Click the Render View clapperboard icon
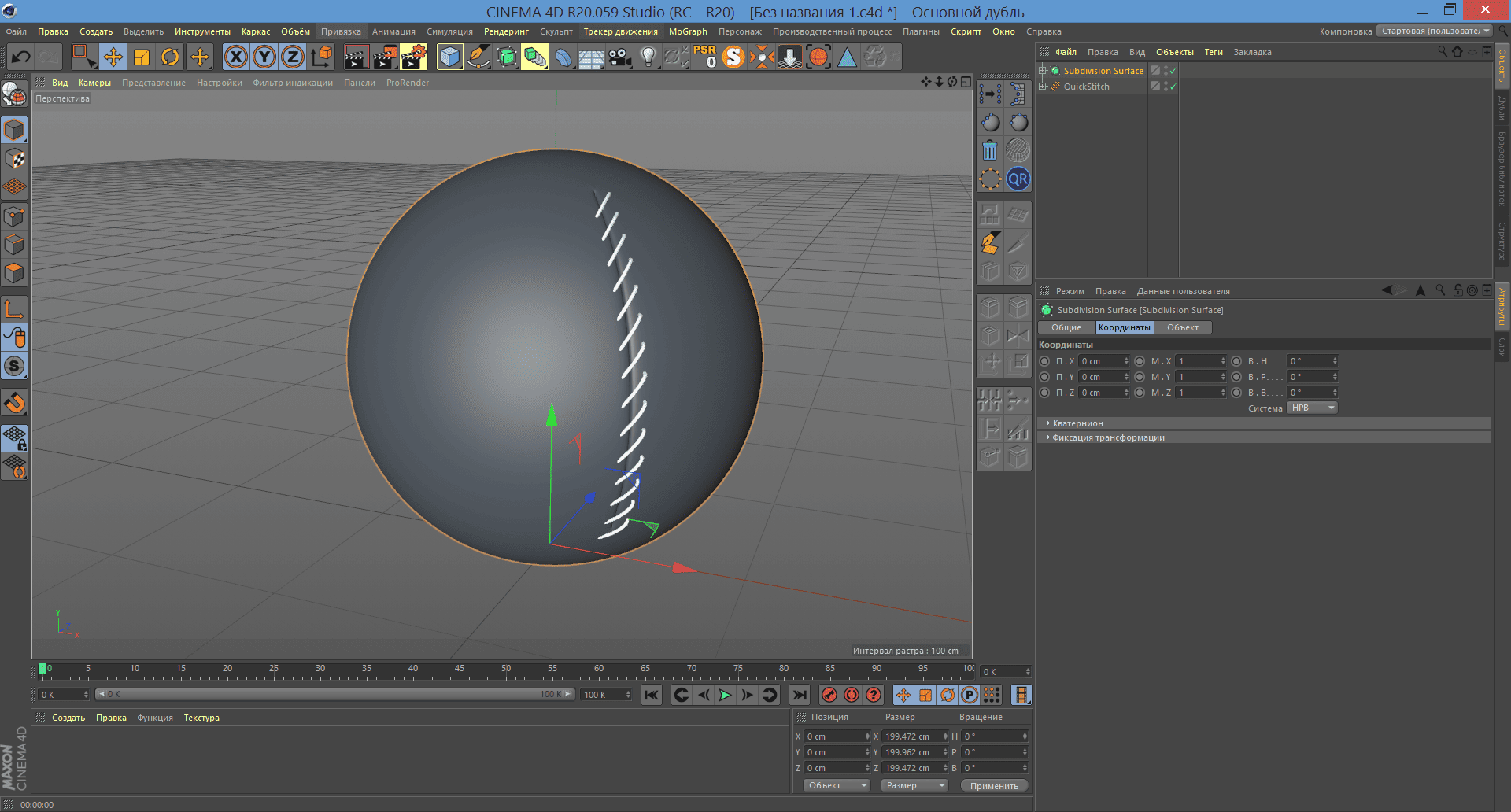The height and width of the screenshot is (812, 1511). pos(356,57)
